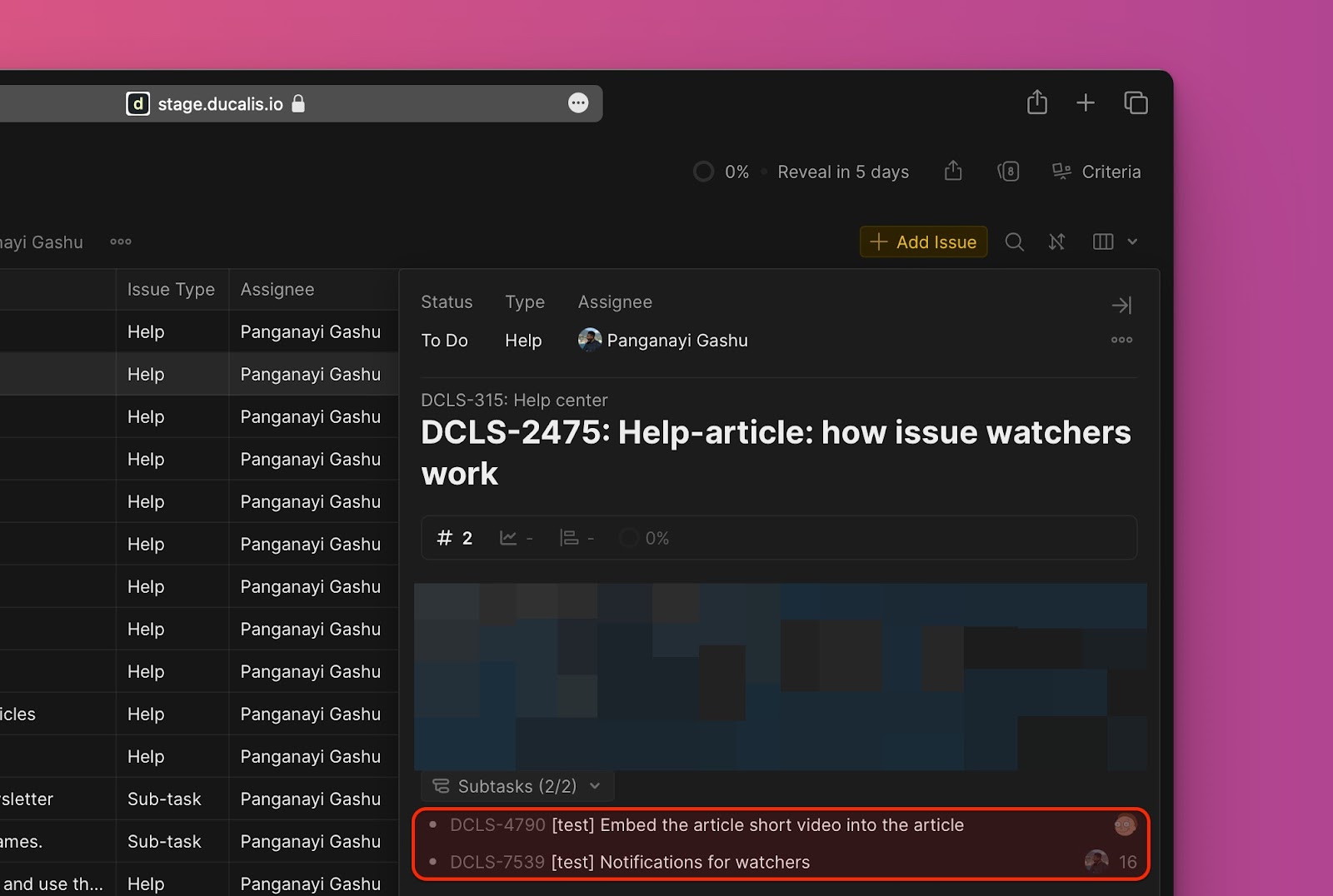
Task: Select the highlighted Help row in table
Action: click(x=199, y=374)
